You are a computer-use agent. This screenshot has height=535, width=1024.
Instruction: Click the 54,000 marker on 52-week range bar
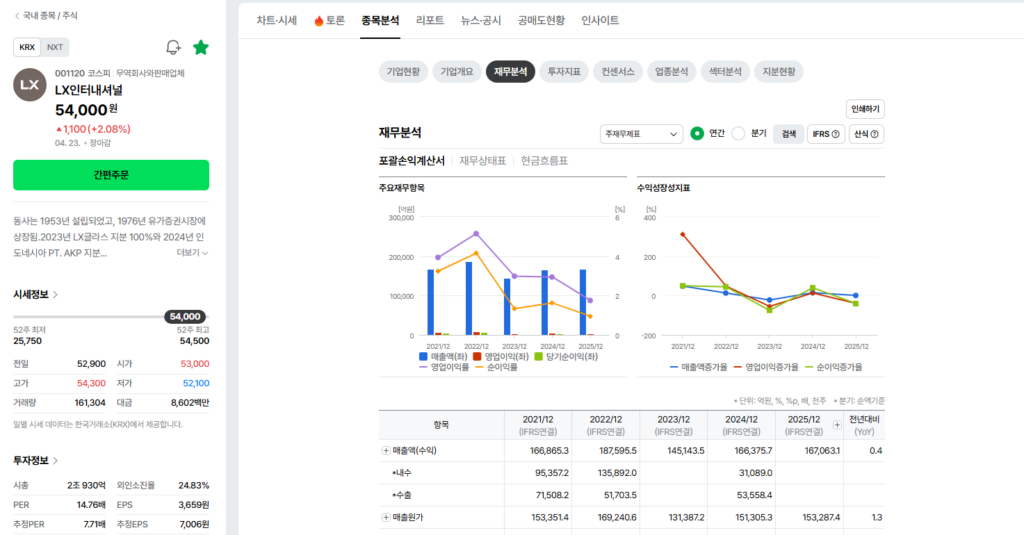click(x=185, y=317)
